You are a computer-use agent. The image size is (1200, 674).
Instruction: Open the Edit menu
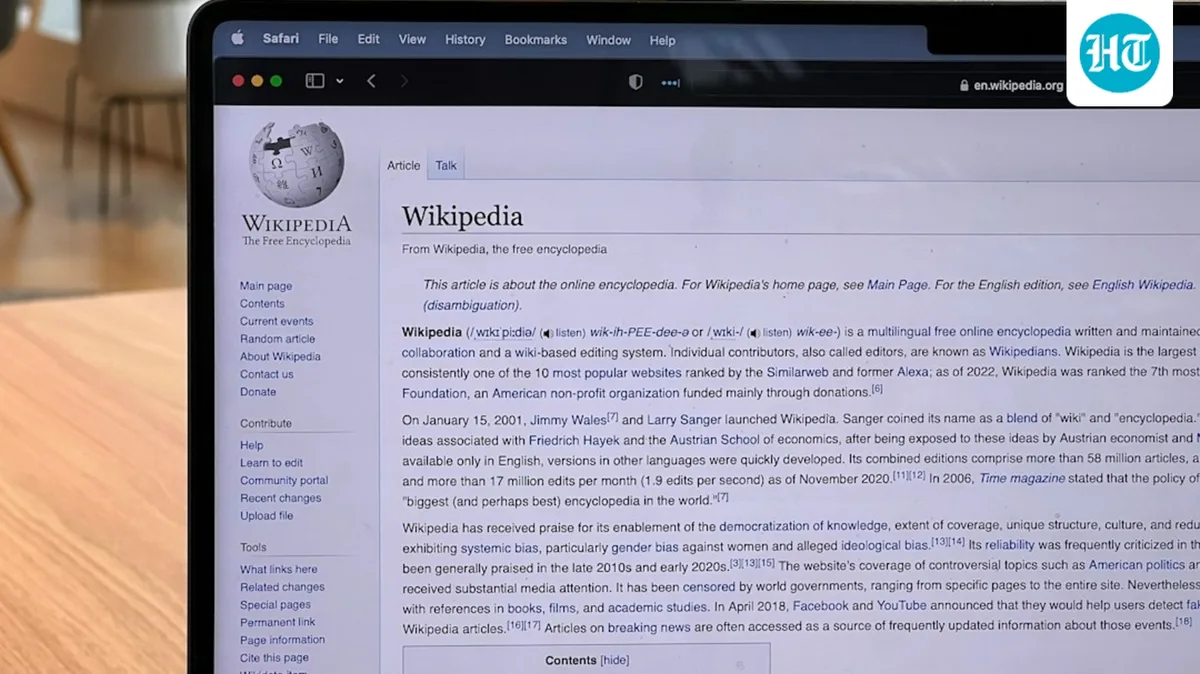pos(369,39)
